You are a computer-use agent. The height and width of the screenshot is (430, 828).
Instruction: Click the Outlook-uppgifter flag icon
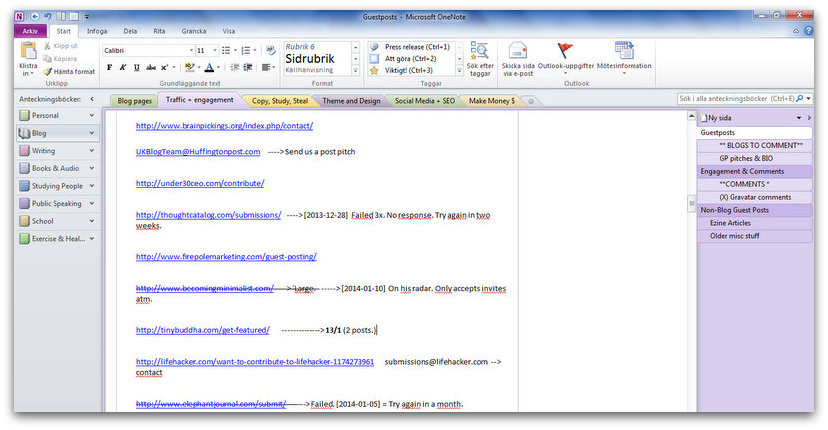565,52
